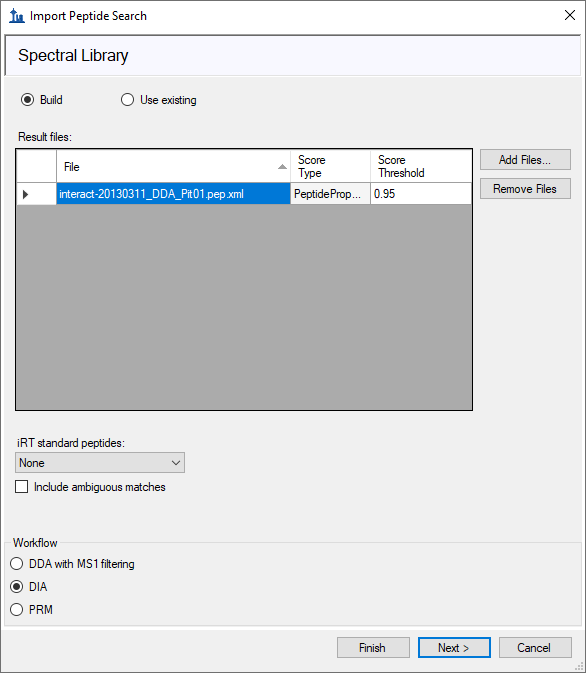This screenshot has width=586, height=673.
Task: Click the PeptideProp... score type cell
Action: [330, 194]
